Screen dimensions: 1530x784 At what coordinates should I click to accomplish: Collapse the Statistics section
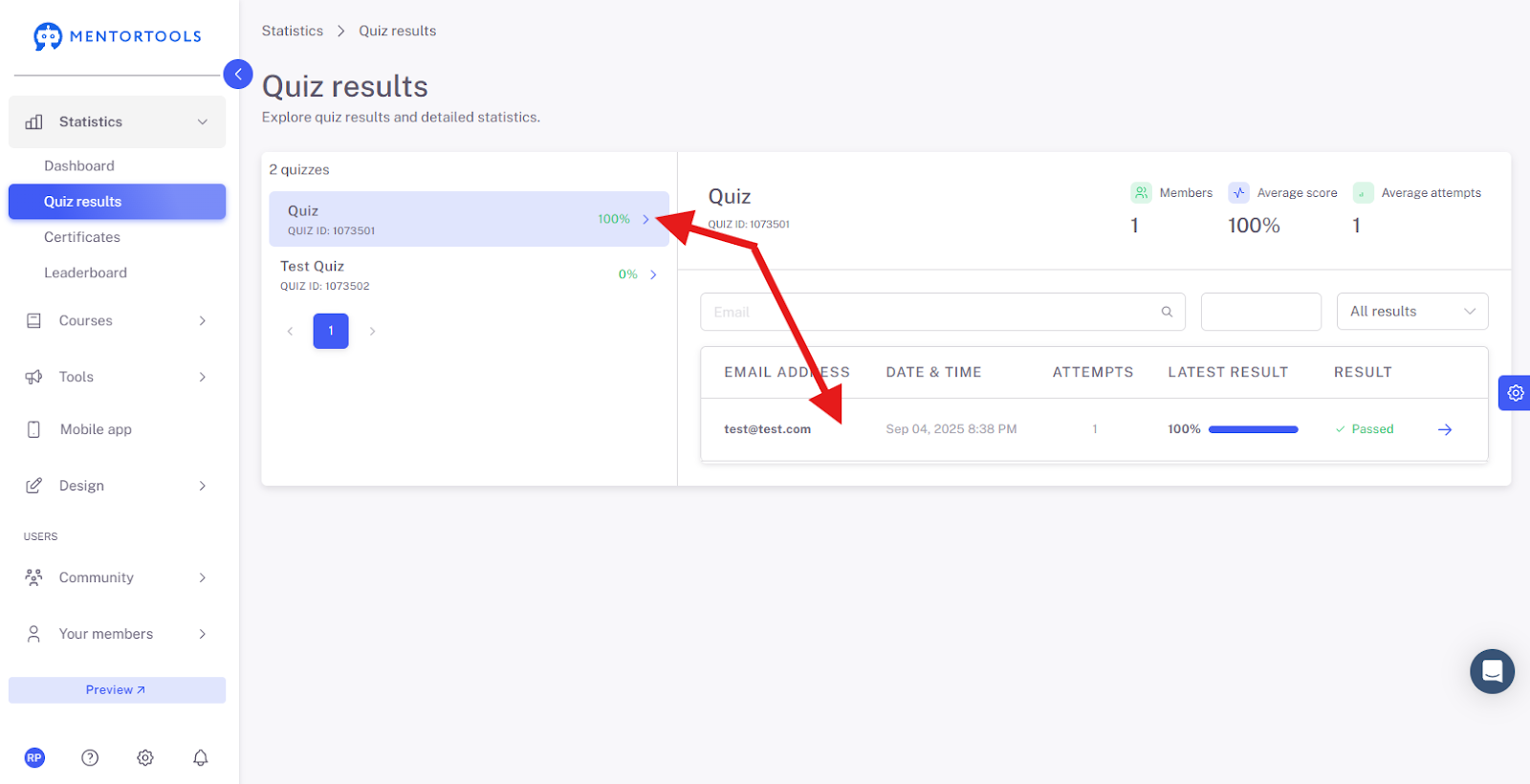117,121
